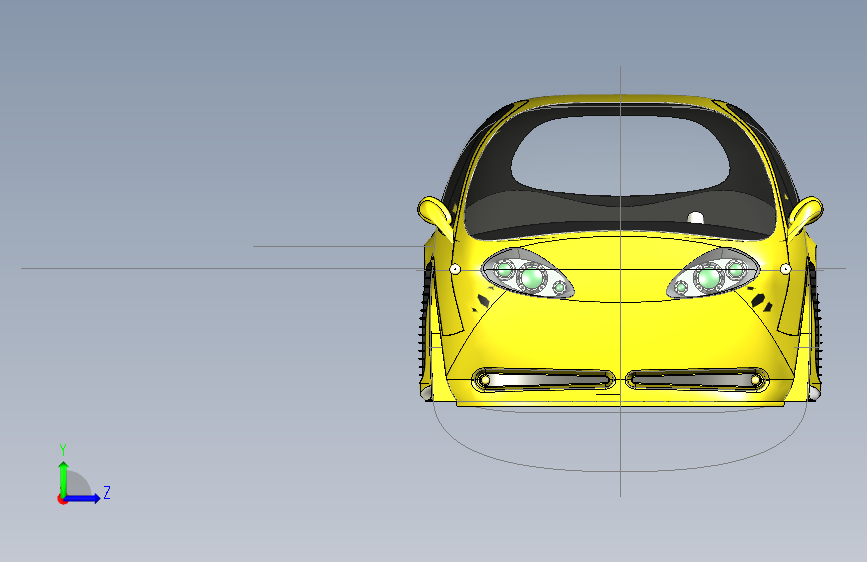Select the dark dashboard area behind windshield
Viewport: 867px width, 562px height.
[x=619, y=213]
